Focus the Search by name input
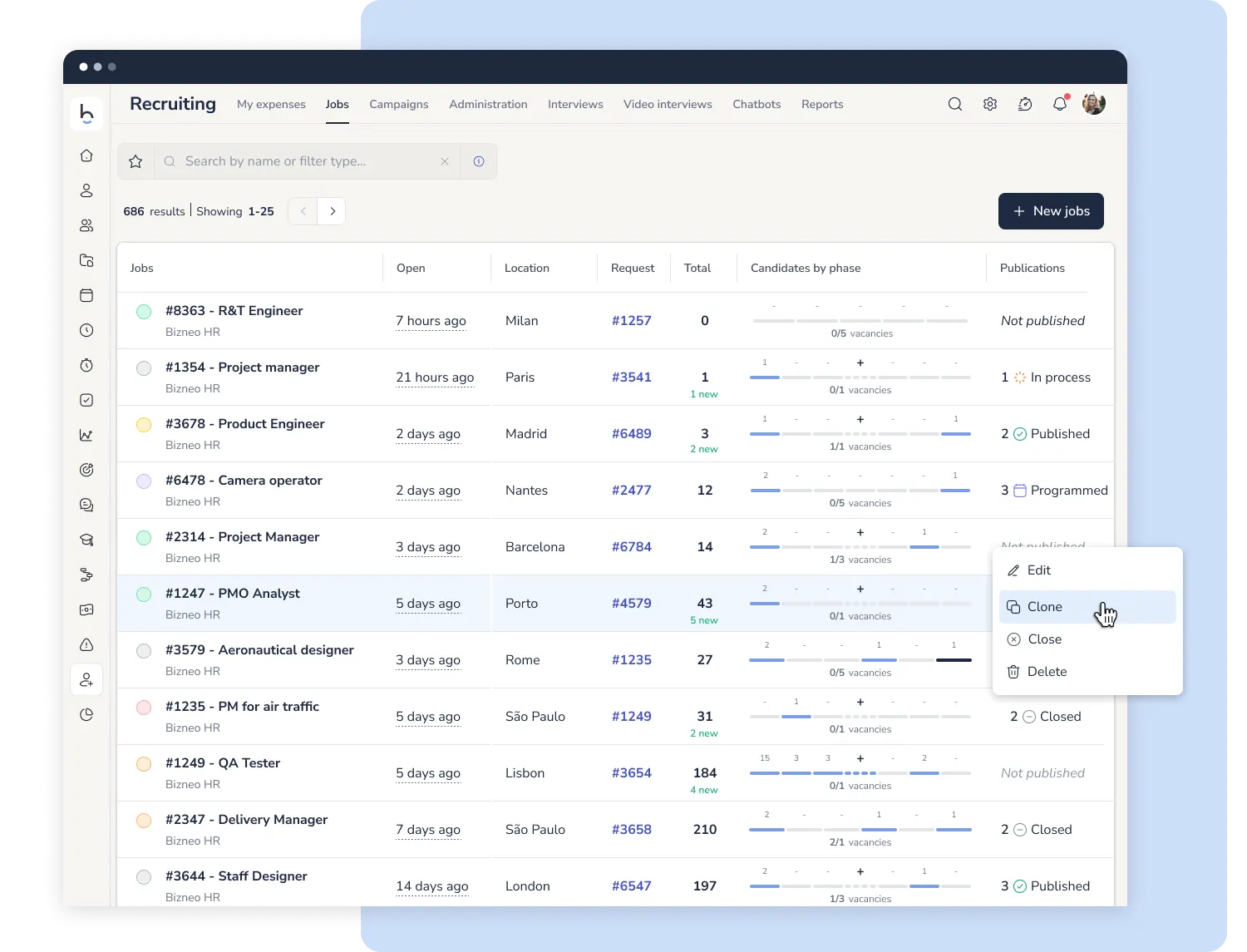The width and height of the screenshot is (1247, 952). click(x=308, y=161)
